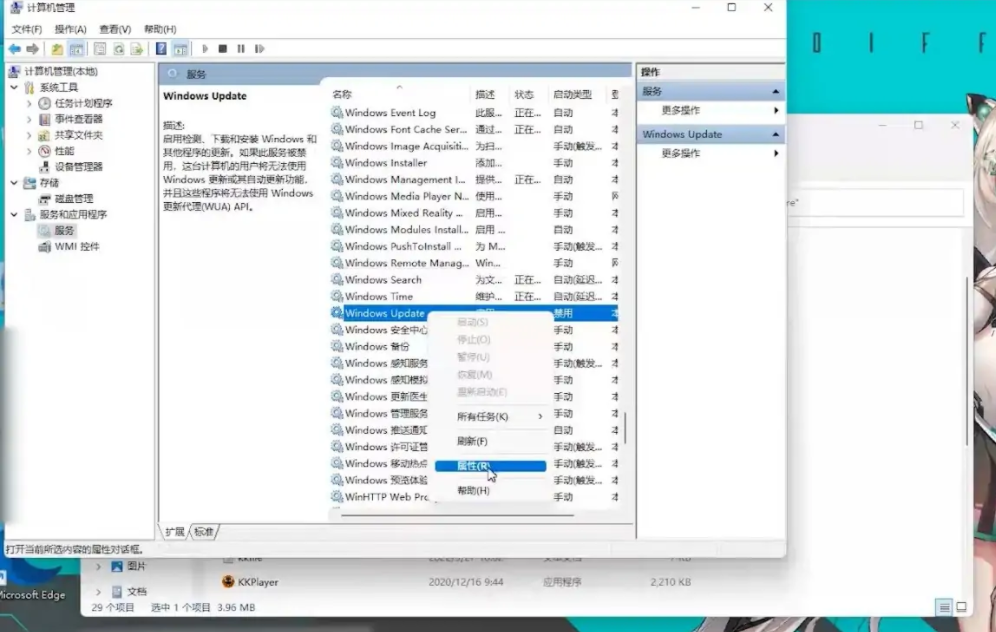This screenshot has height=632, width=996.
Task: Select the Windows Remote Management service row
Action: click(474, 263)
